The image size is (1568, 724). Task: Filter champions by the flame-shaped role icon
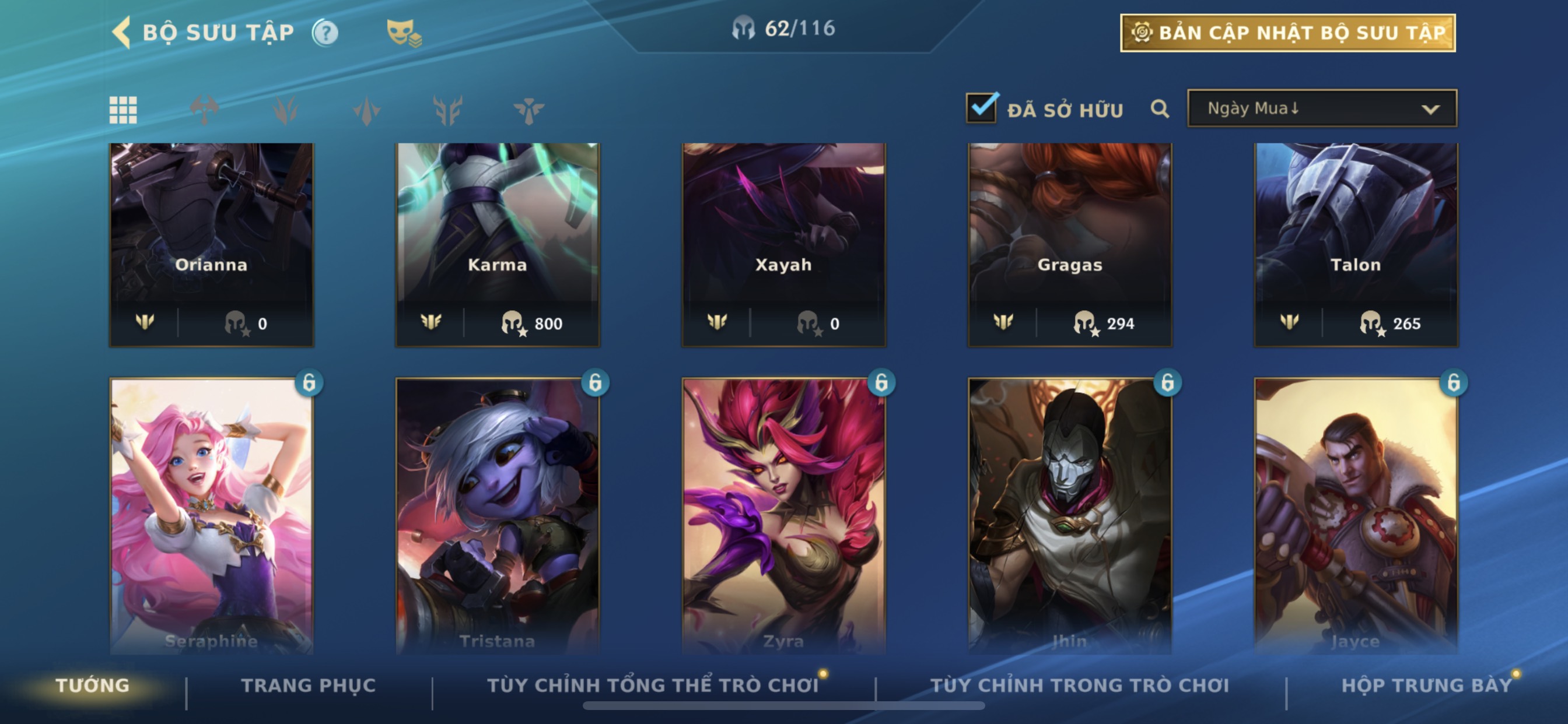(x=285, y=110)
